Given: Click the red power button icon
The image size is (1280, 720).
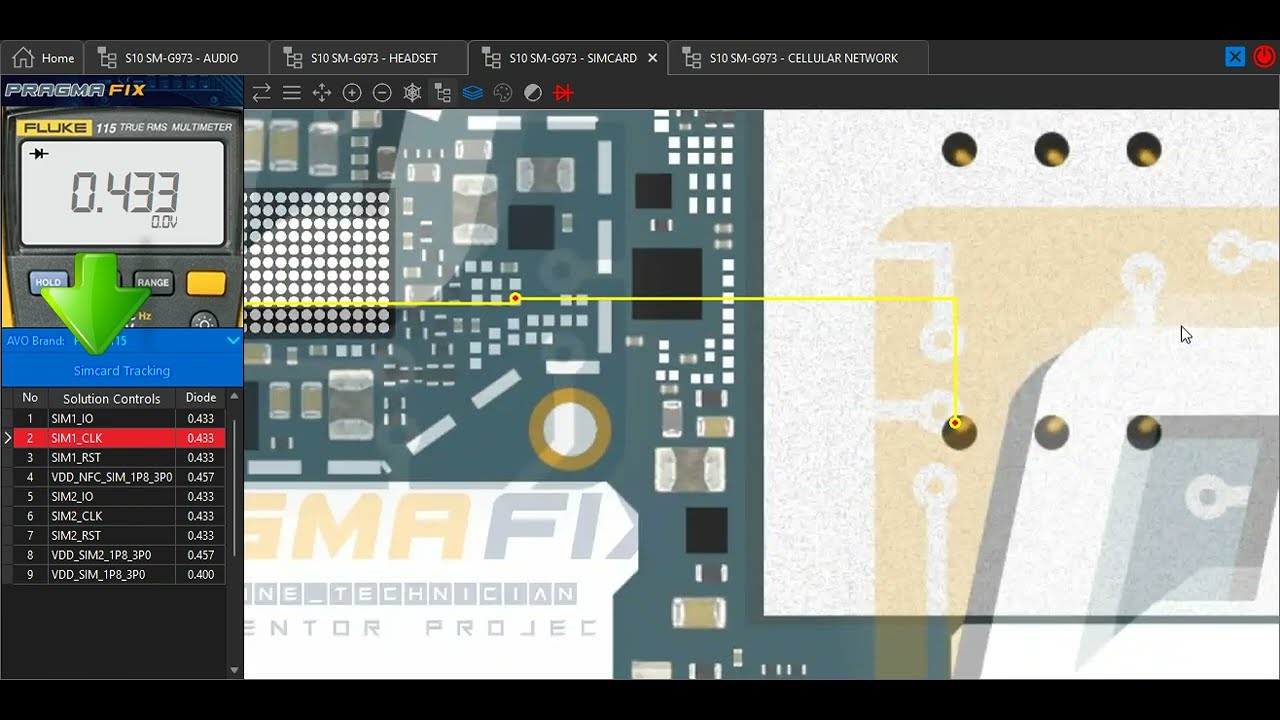Looking at the screenshot, I should click(x=1264, y=57).
